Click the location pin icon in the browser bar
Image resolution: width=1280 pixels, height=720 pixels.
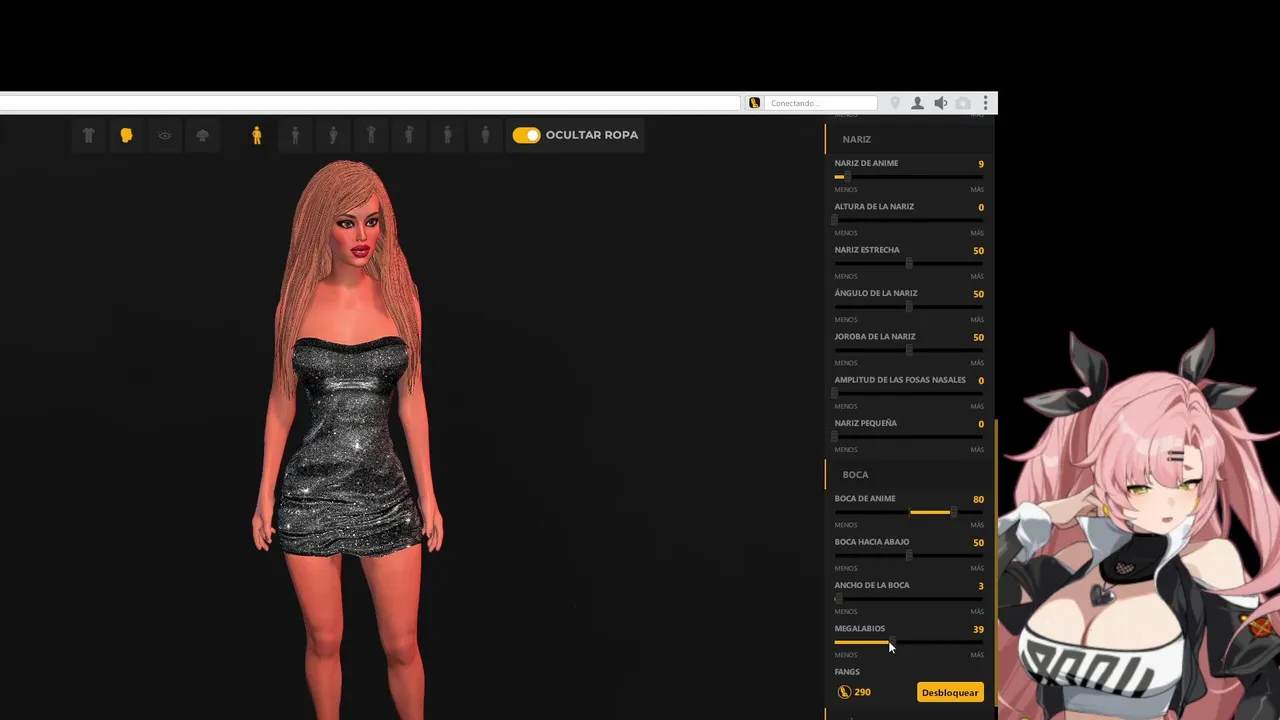(x=895, y=103)
